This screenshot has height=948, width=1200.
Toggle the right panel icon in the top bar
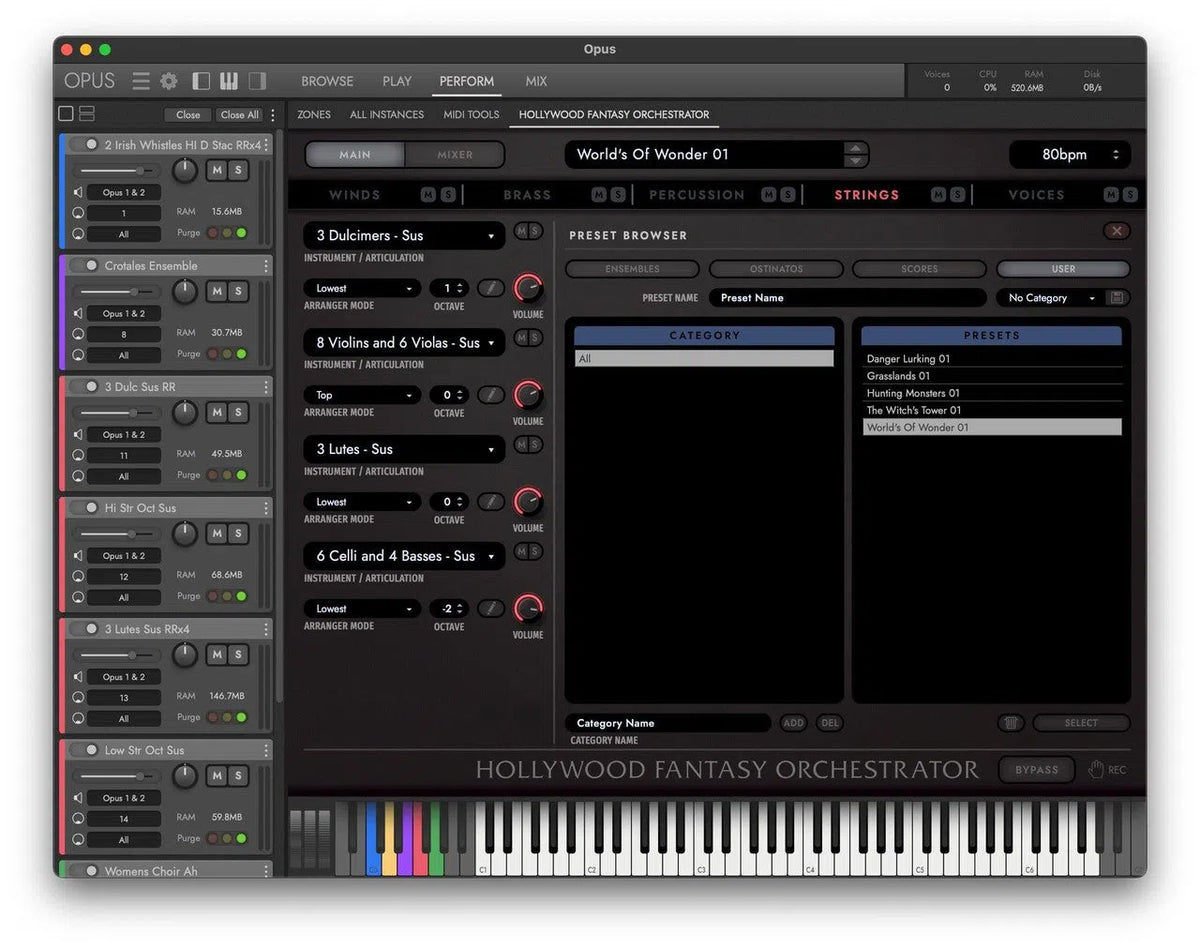[x=257, y=80]
